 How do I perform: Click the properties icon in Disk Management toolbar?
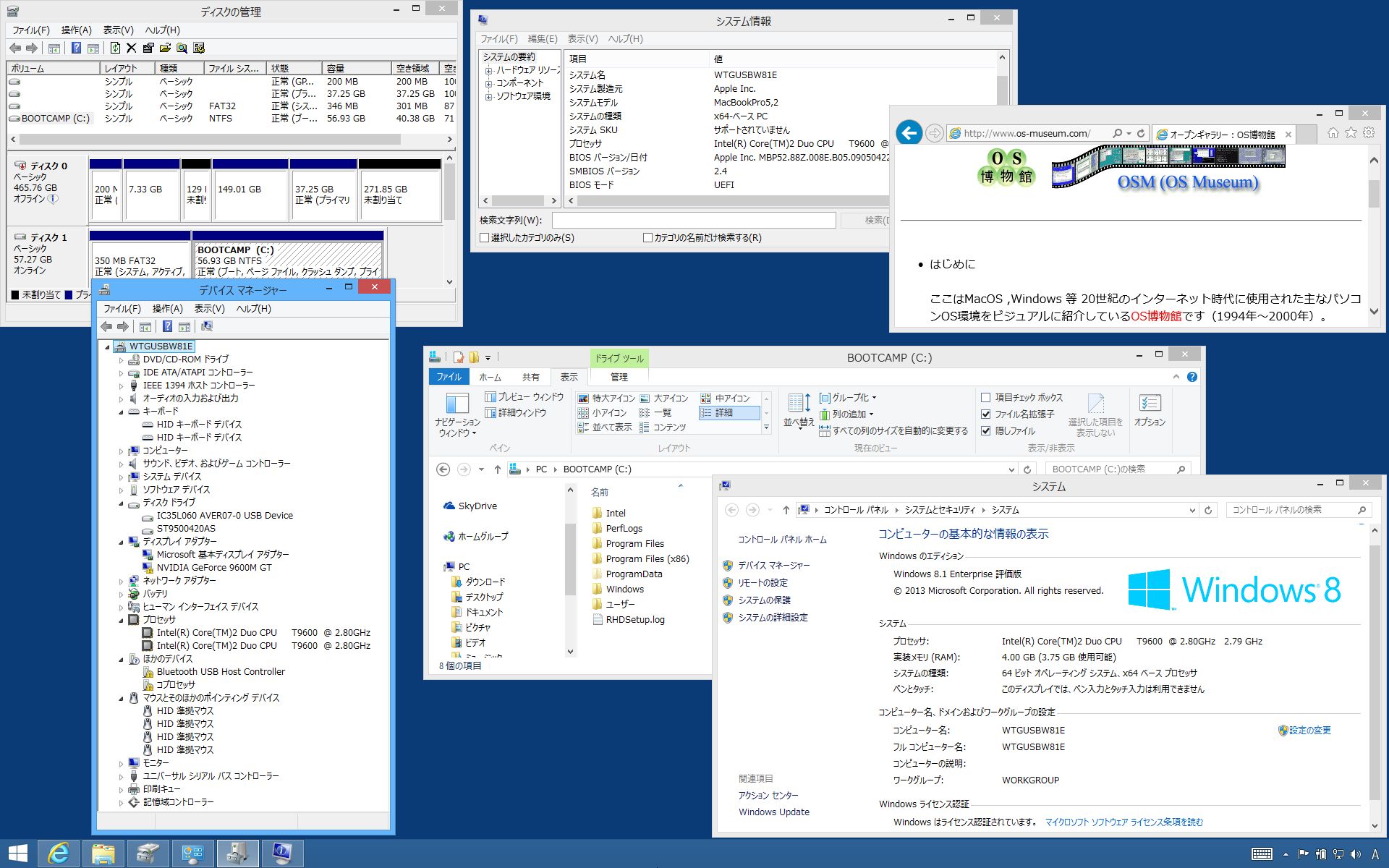pos(148,48)
